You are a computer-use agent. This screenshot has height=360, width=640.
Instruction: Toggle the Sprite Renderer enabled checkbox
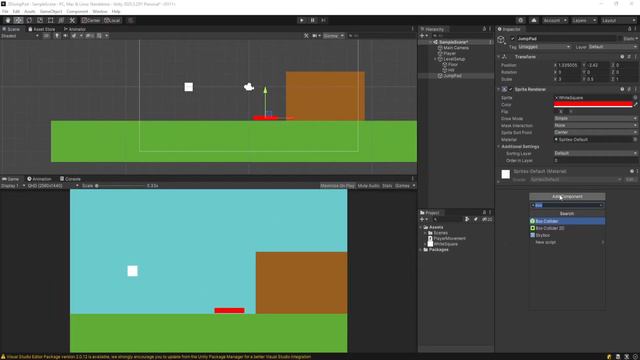(x=511, y=89)
